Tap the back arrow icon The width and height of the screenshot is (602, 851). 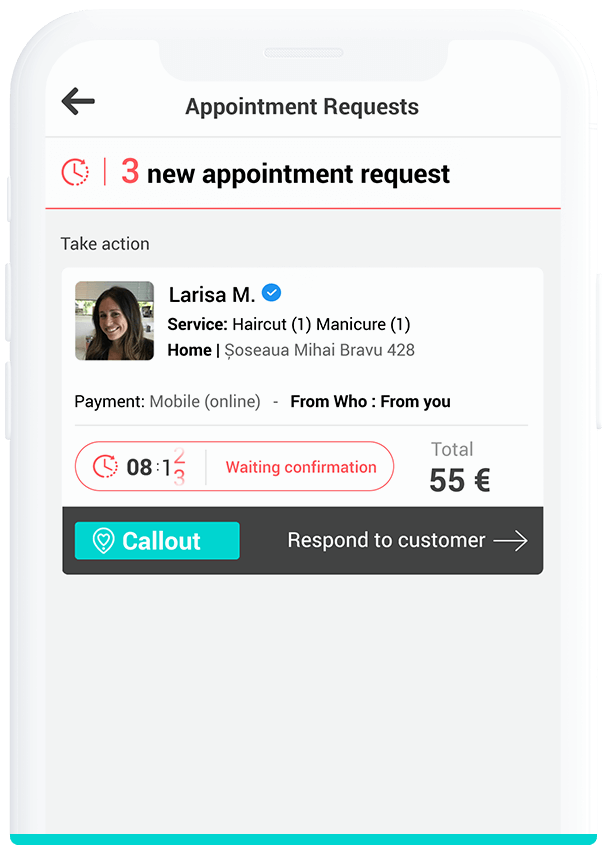point(78,101)
